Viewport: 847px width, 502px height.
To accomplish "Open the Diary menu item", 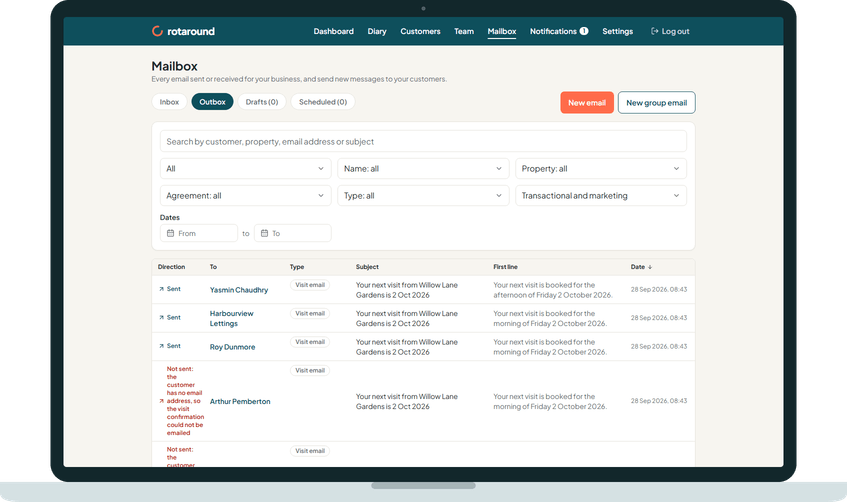I will [377, 31].
